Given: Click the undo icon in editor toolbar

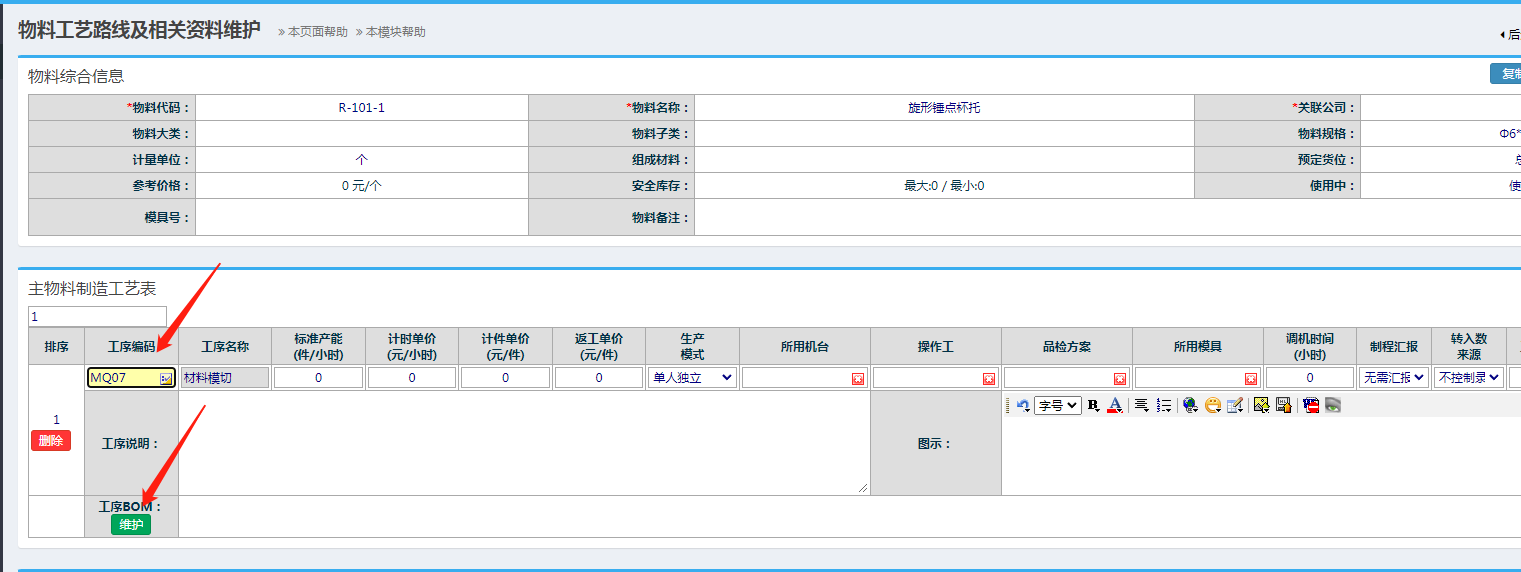Looking at the screenshot, I should pyautogui.click(x=1022, y=405).
